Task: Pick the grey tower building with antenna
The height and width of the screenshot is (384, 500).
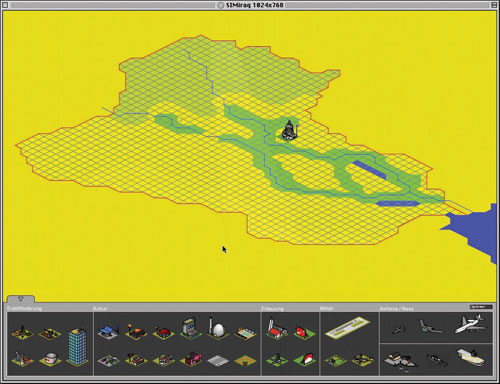Action: point(191,328)
